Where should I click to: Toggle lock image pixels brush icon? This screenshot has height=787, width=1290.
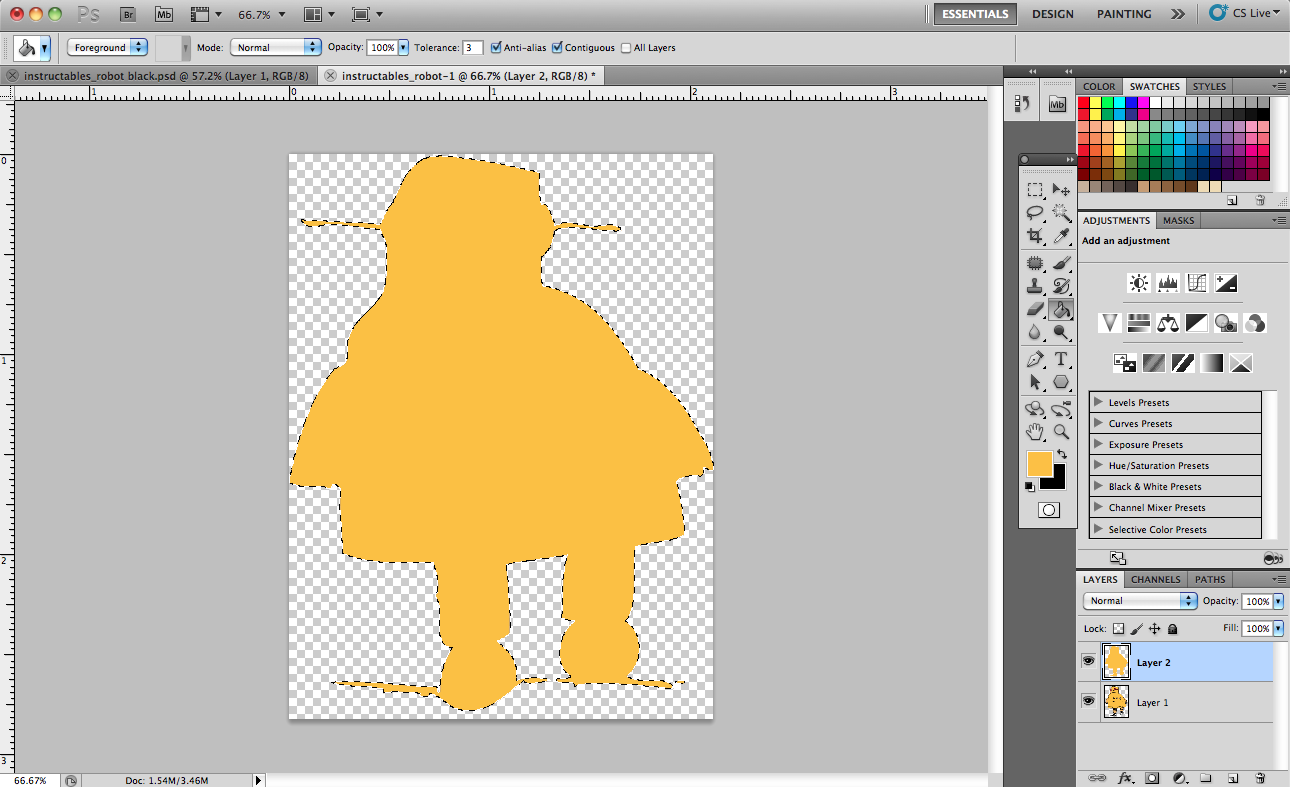[1136, 629]
